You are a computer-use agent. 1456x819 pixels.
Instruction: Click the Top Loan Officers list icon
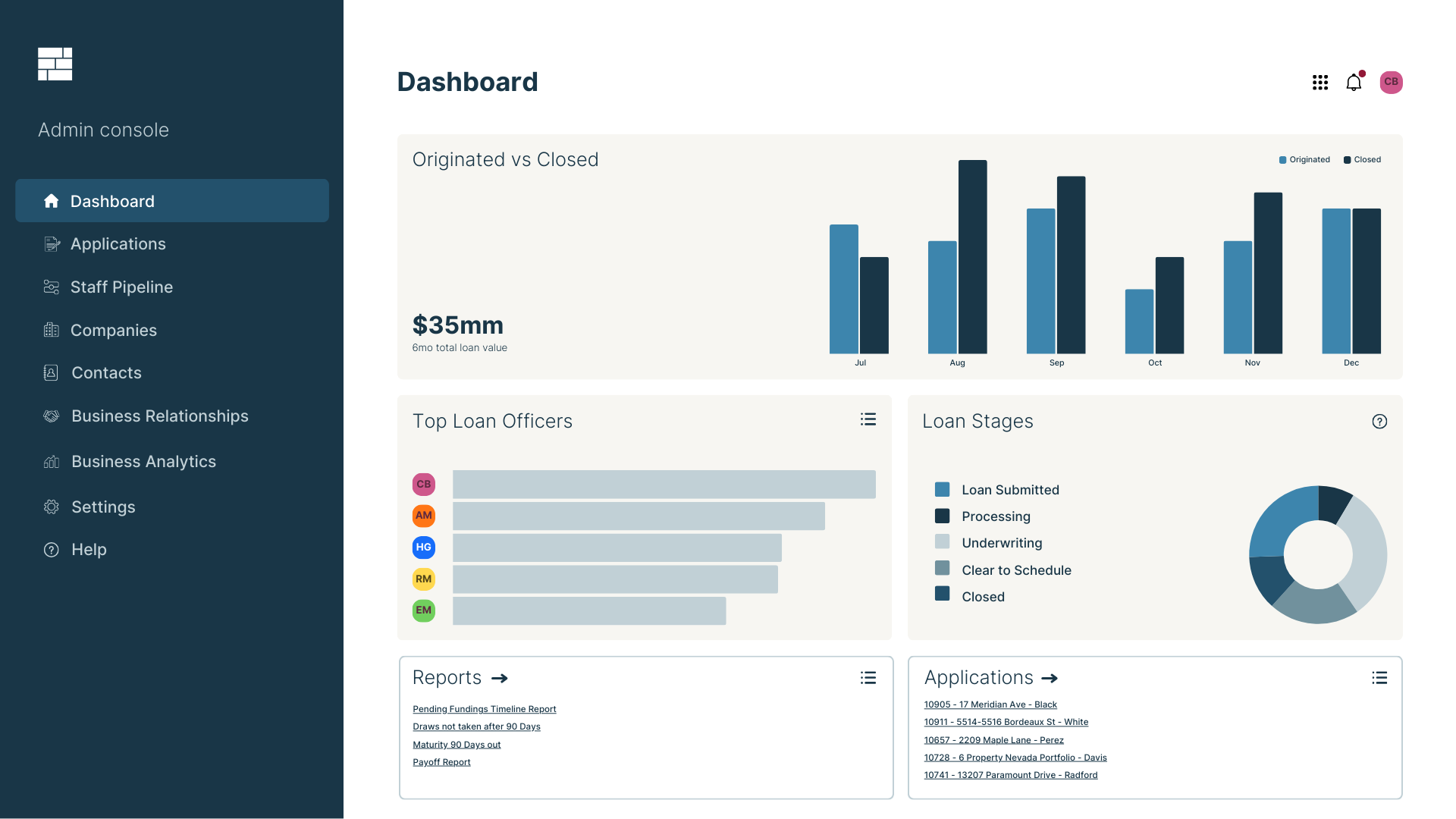(x=868, y=419)
